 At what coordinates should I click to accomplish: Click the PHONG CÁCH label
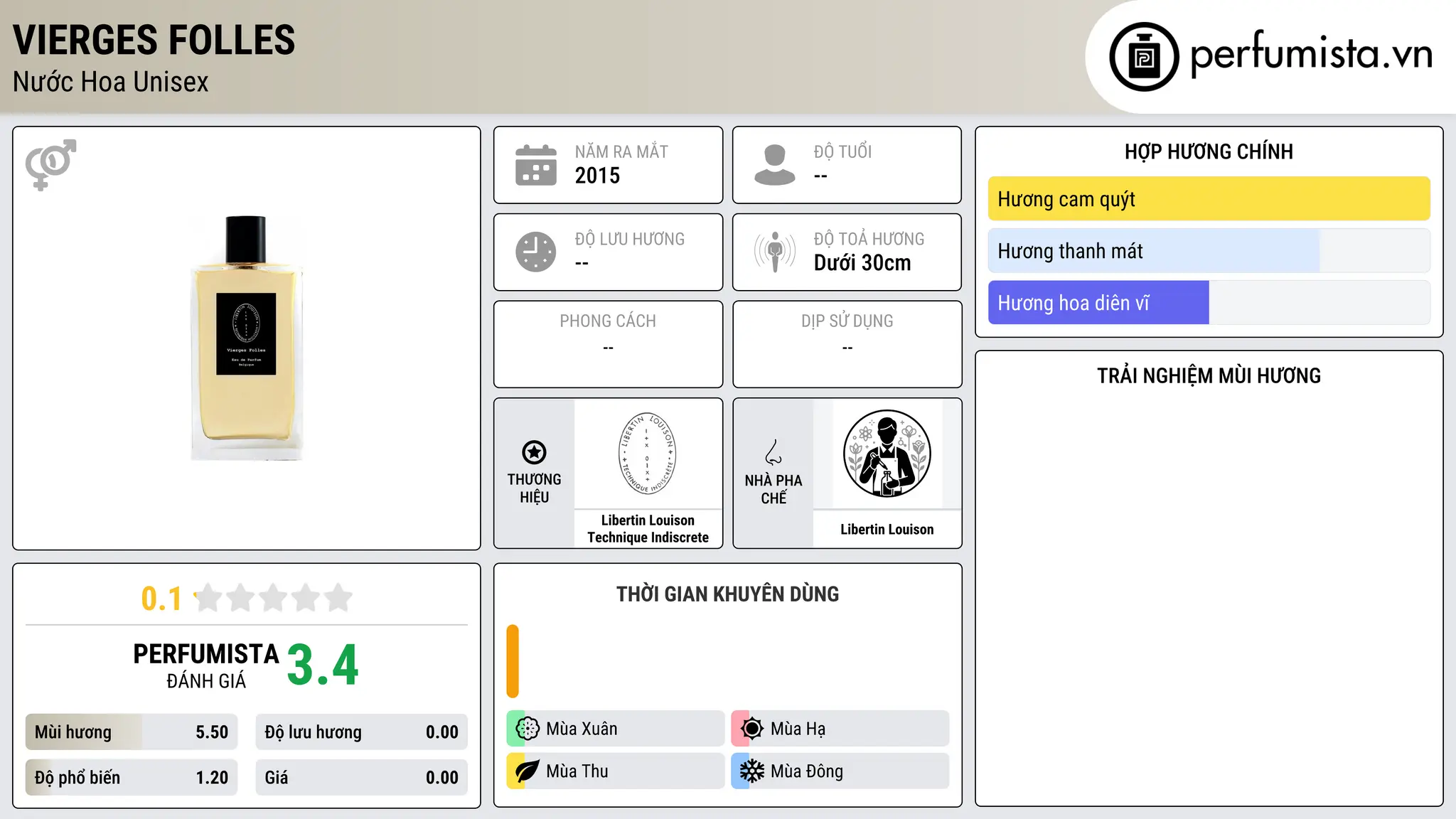608,321
